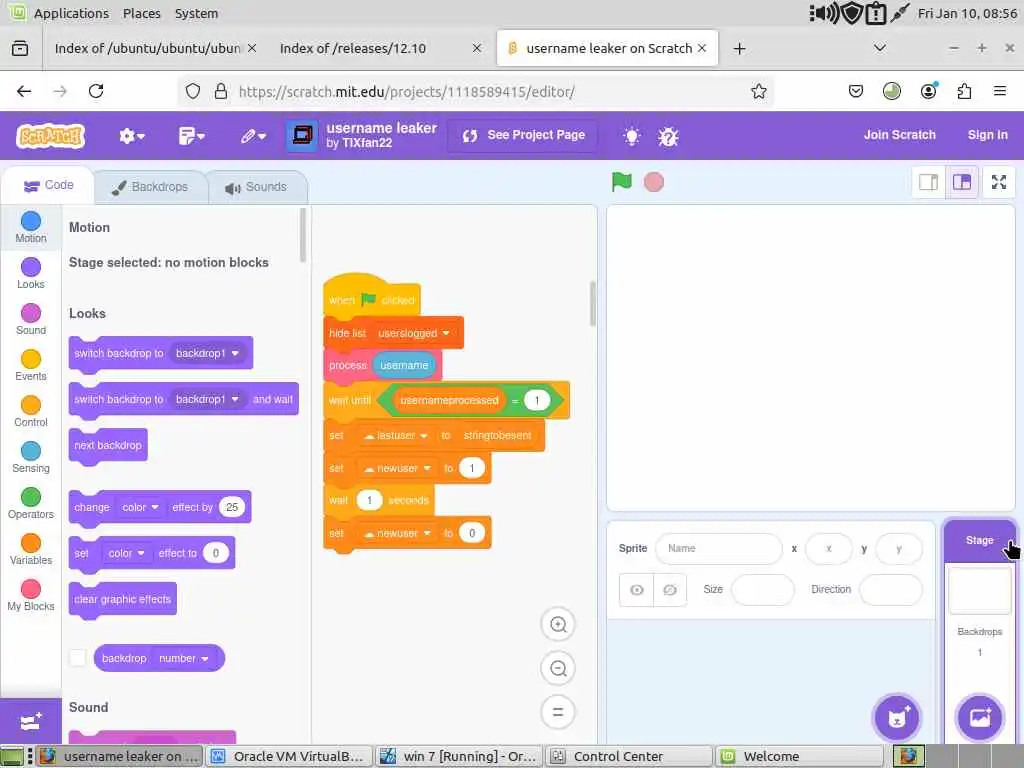Switch to the Code tab
1024x768 pixels.
(48, 185)
